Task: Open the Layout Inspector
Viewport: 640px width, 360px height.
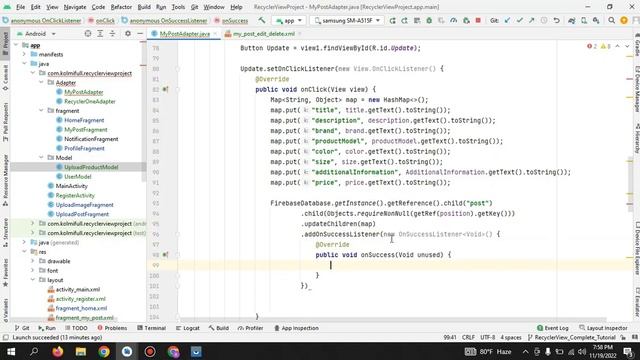Action: [x=603, y=328]
